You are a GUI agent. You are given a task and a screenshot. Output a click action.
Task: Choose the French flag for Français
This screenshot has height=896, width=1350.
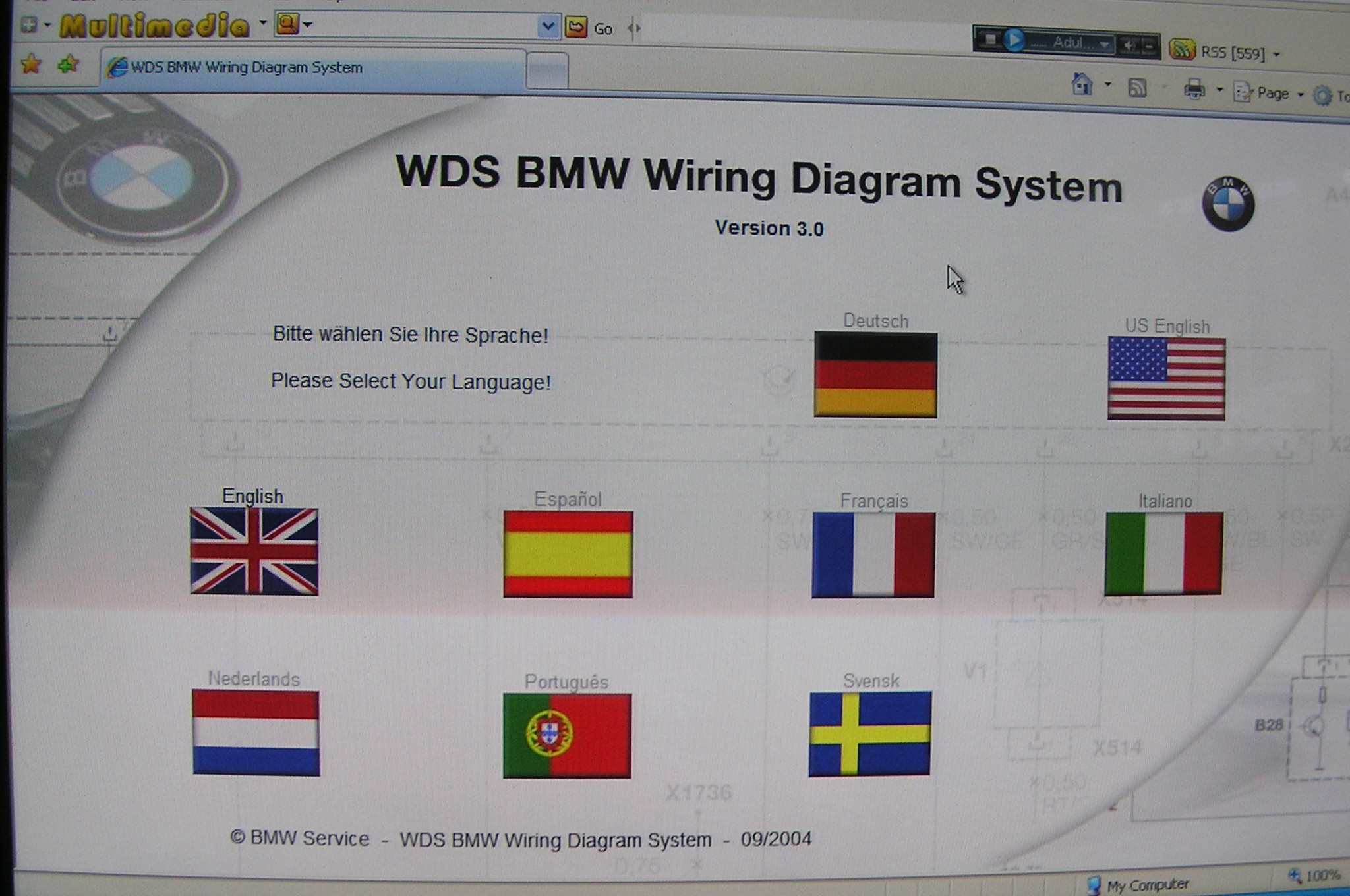(873, 555)
